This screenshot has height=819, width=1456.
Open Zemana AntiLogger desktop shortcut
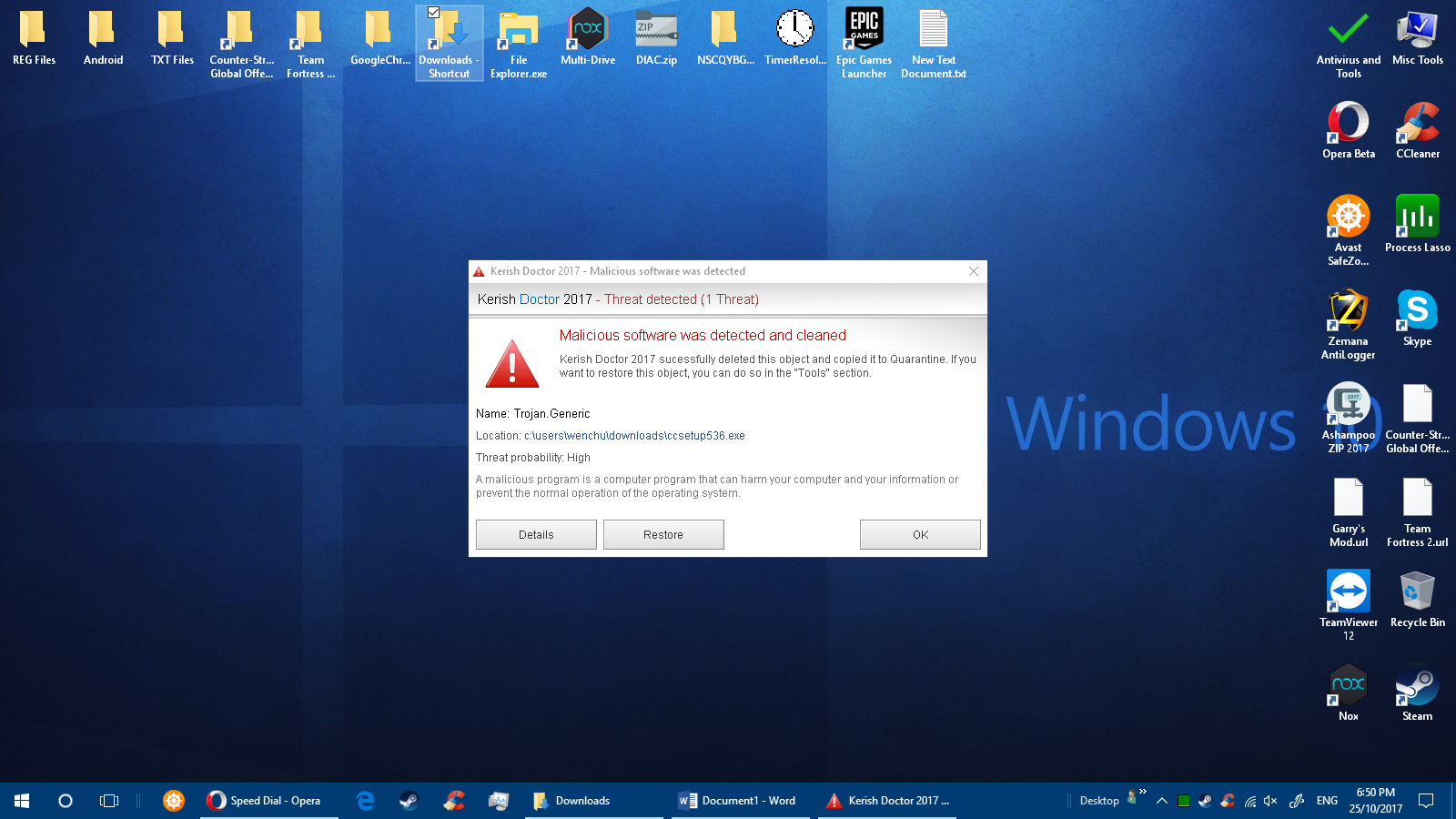point(1349,324)
